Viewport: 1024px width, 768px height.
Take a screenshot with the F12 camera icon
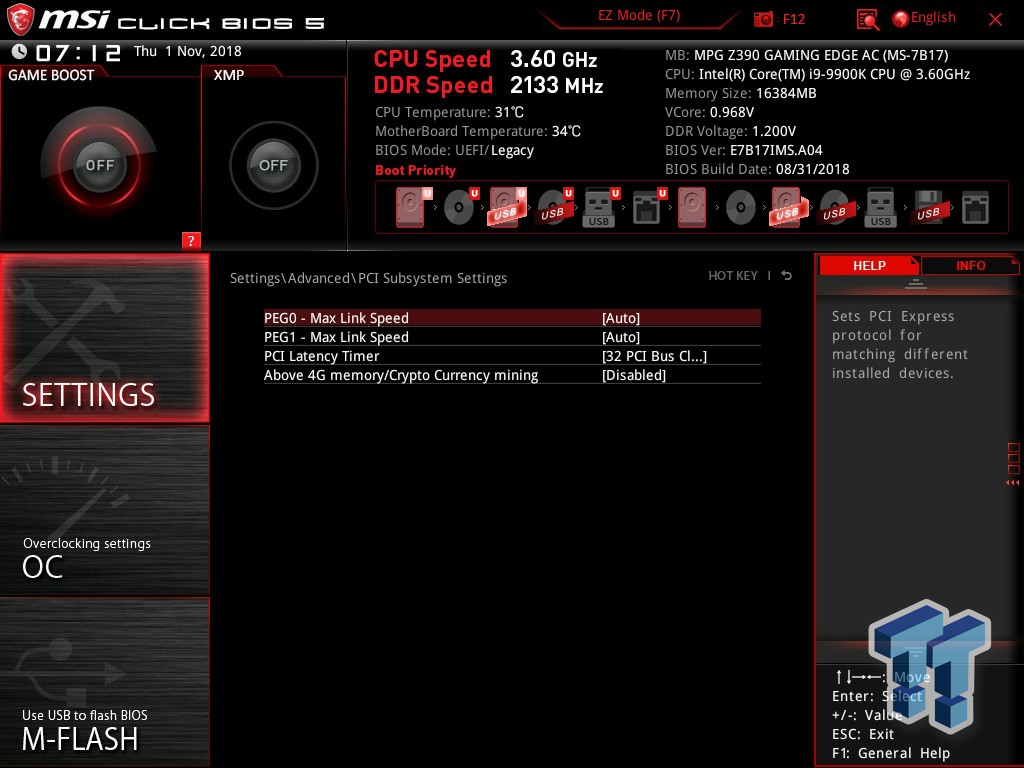(x=763, y=19)
